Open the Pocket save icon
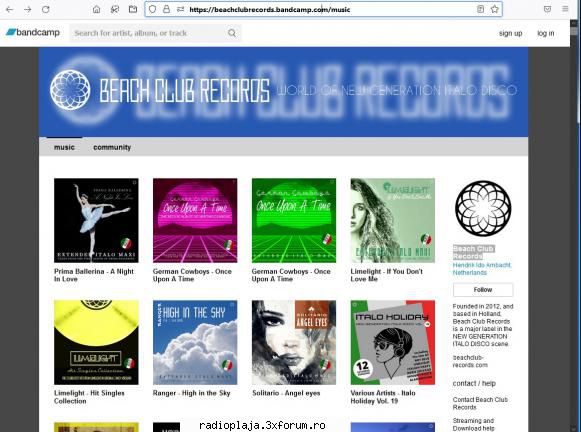Screen dimensions: 581x432 [x=547, y=9]
